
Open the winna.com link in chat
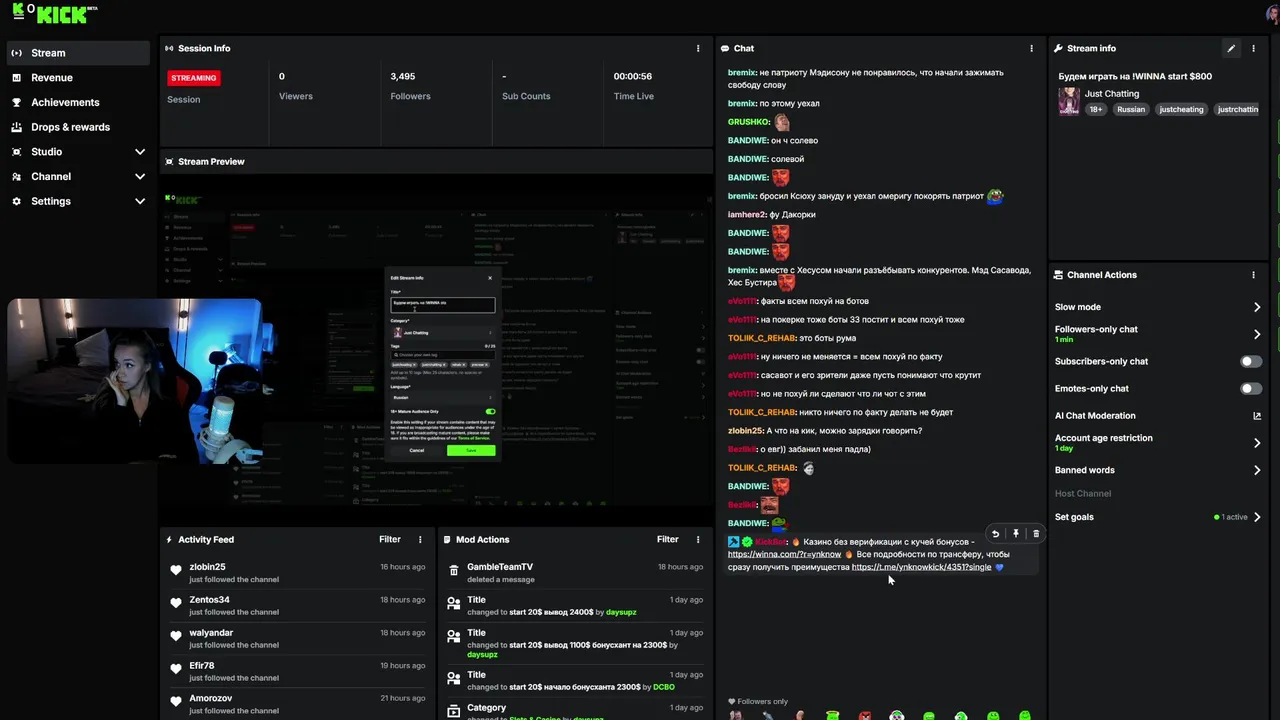(x=784, y=554)
